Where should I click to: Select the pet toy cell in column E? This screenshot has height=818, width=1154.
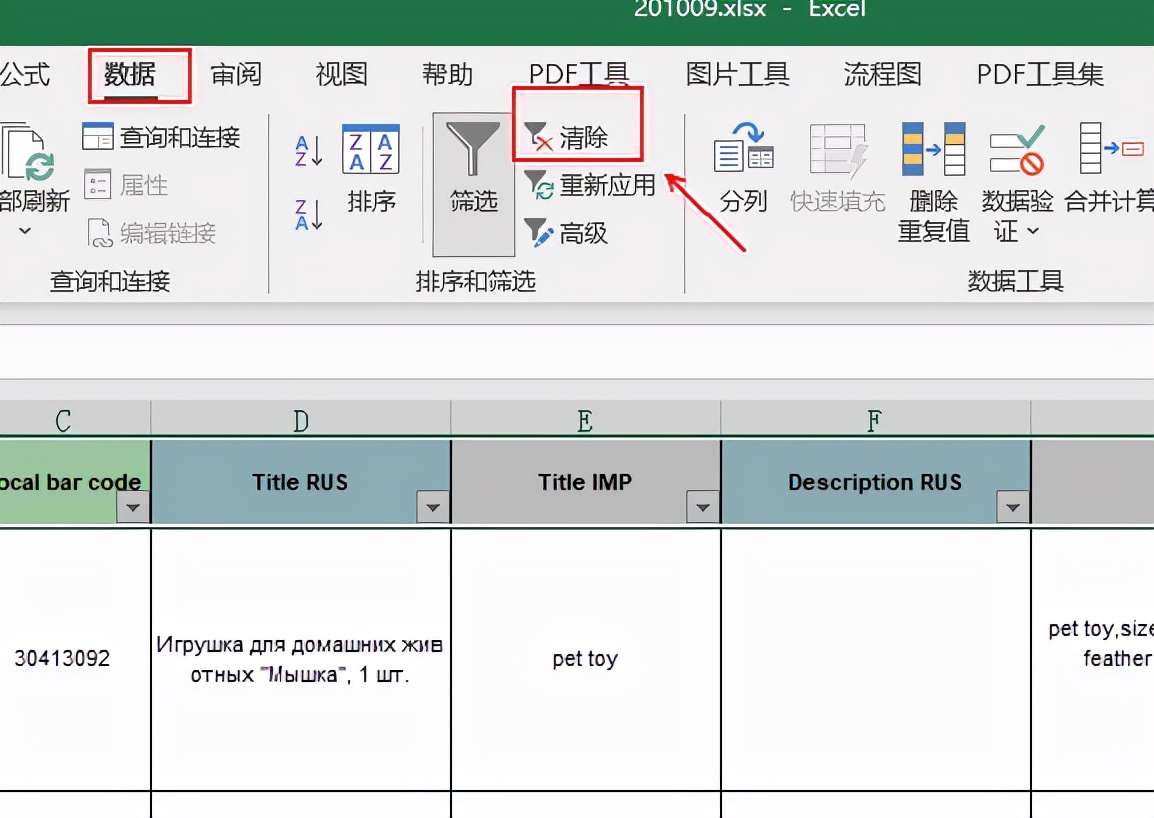pyautogui.click(x=585, y=658)
